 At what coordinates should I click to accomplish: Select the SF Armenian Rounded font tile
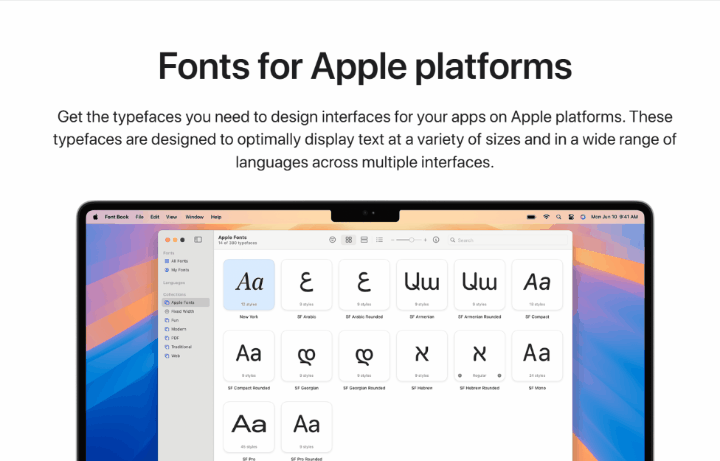tap(479, 285)
